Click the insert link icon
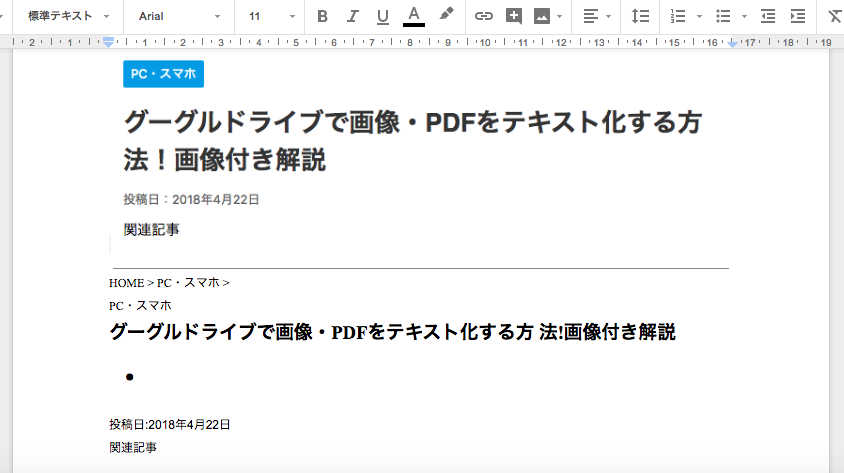The height and width of the screenshot is (473, 844). click(484, 16)
